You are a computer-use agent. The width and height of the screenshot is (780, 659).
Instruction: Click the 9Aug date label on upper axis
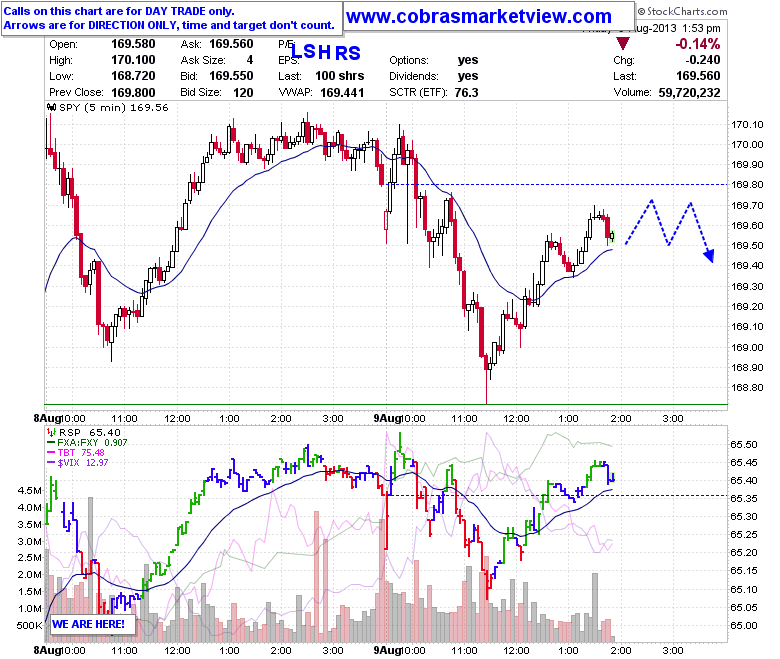388,418
